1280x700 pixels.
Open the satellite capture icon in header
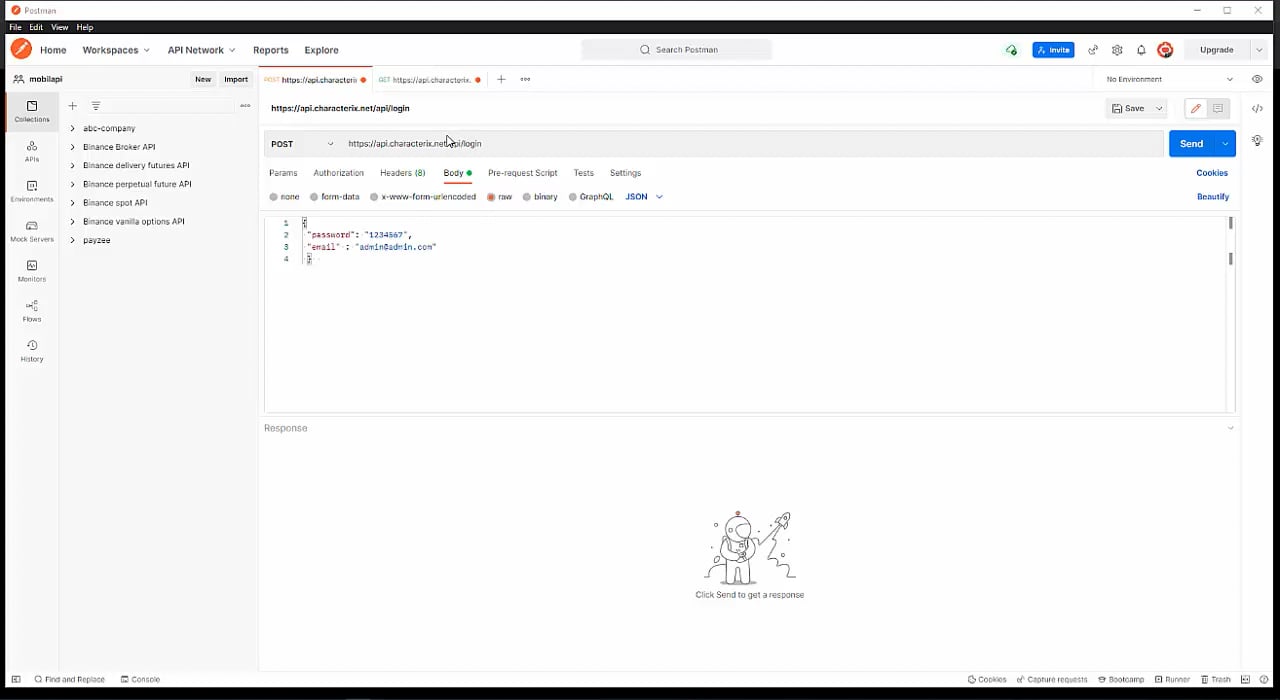point(1093,50)
